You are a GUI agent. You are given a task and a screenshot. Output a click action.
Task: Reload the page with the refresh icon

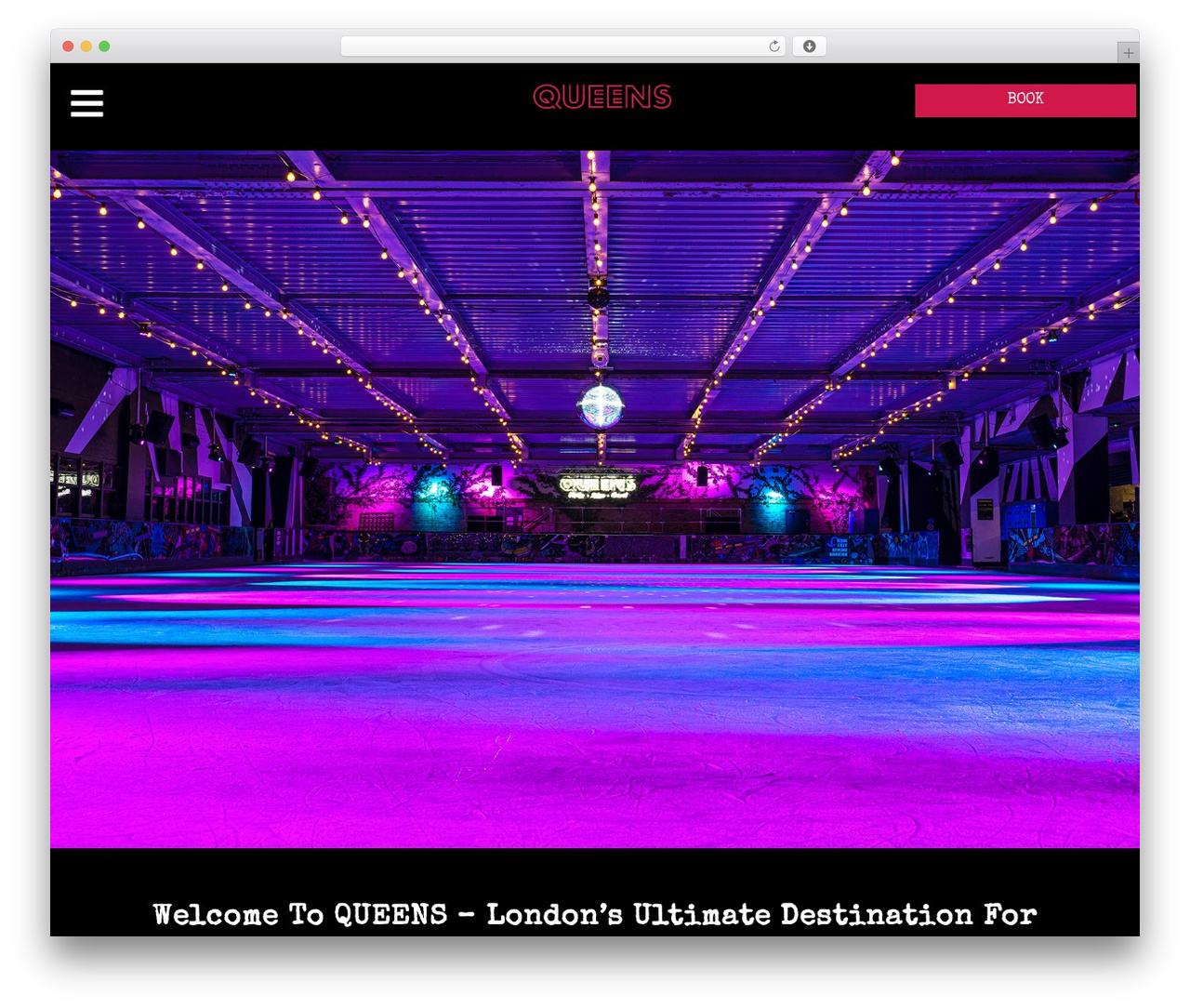click(x=773, y=46)
